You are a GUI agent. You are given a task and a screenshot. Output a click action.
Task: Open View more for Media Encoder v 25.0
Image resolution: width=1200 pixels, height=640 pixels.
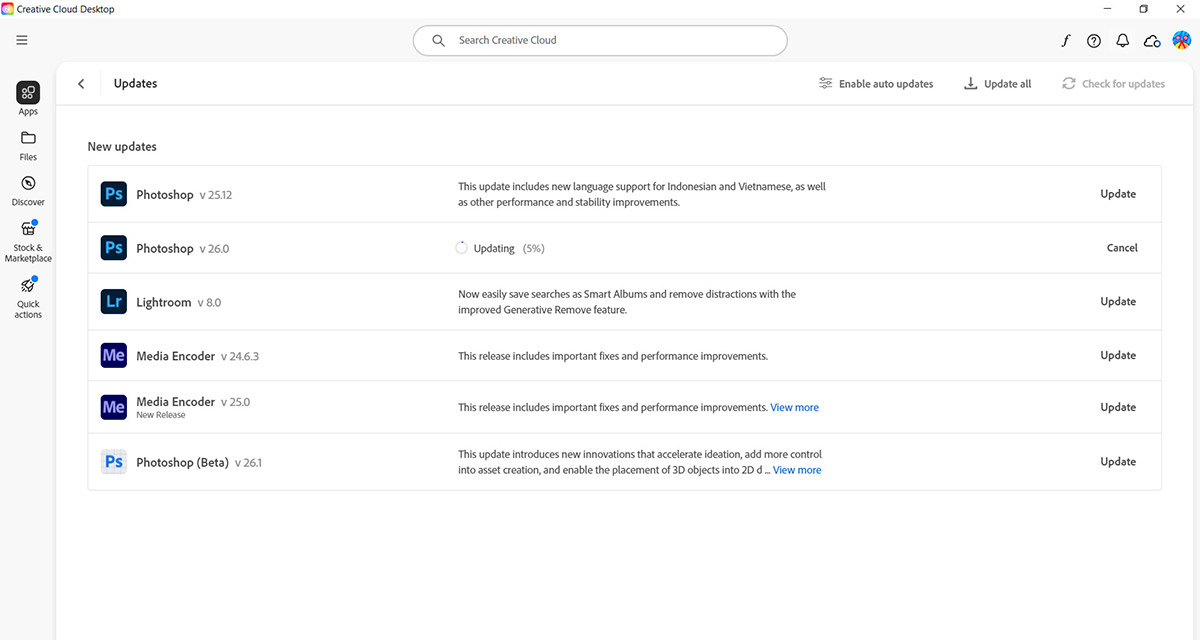794,408
